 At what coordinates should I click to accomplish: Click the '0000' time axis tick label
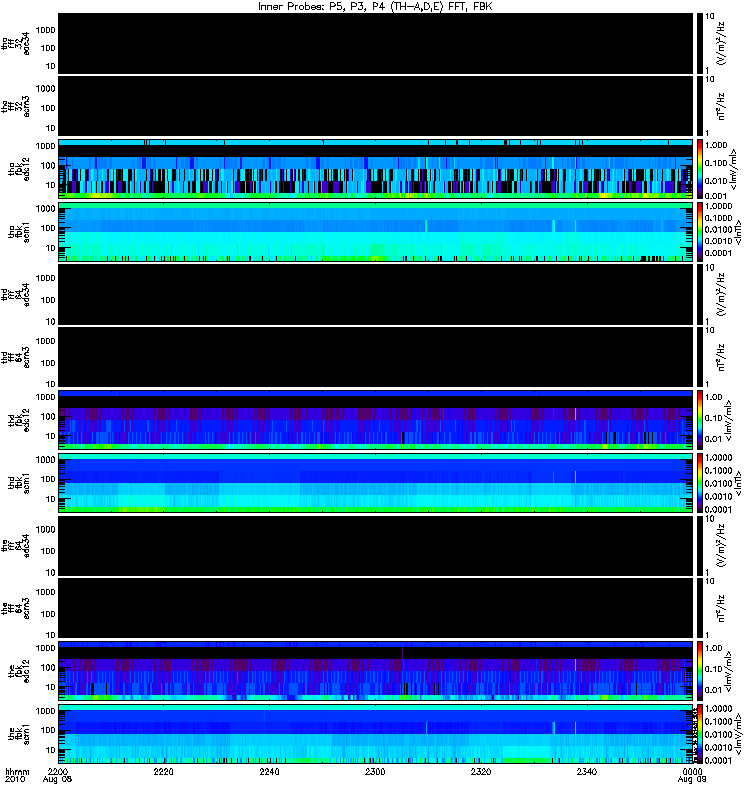pos(692,771)
